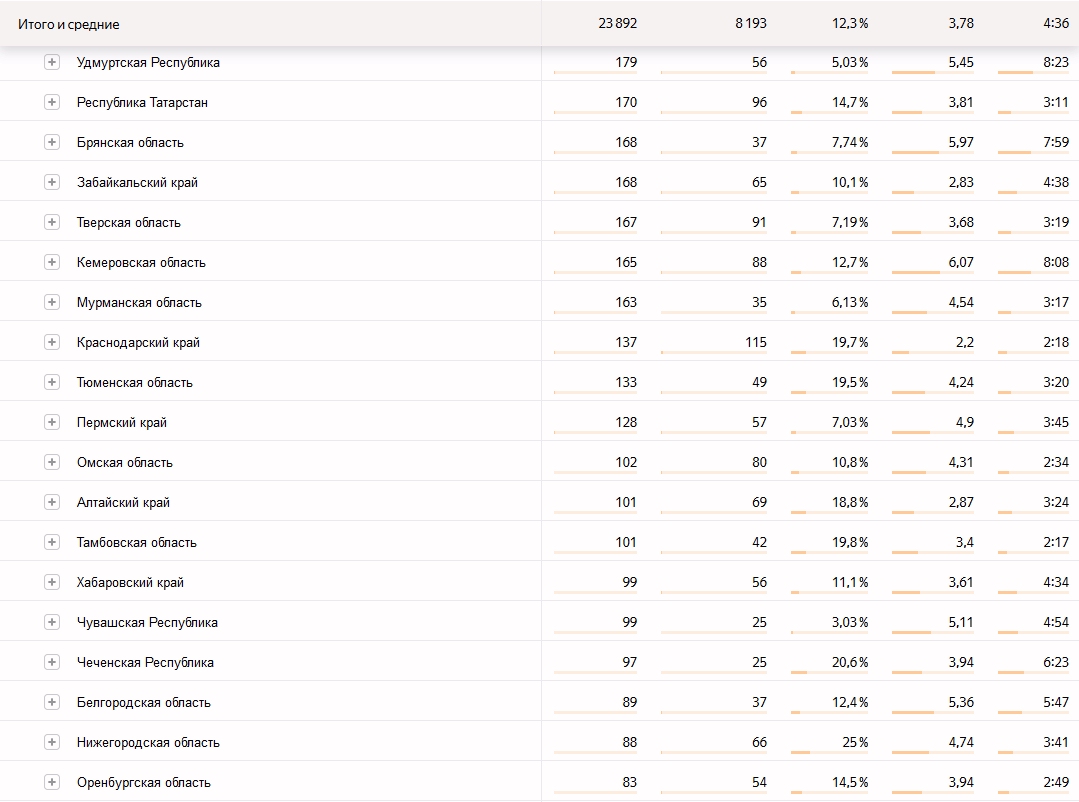Click plus icon next to Краснодарский край
This screenshot has width=1079, height=802.
point(52,341)
